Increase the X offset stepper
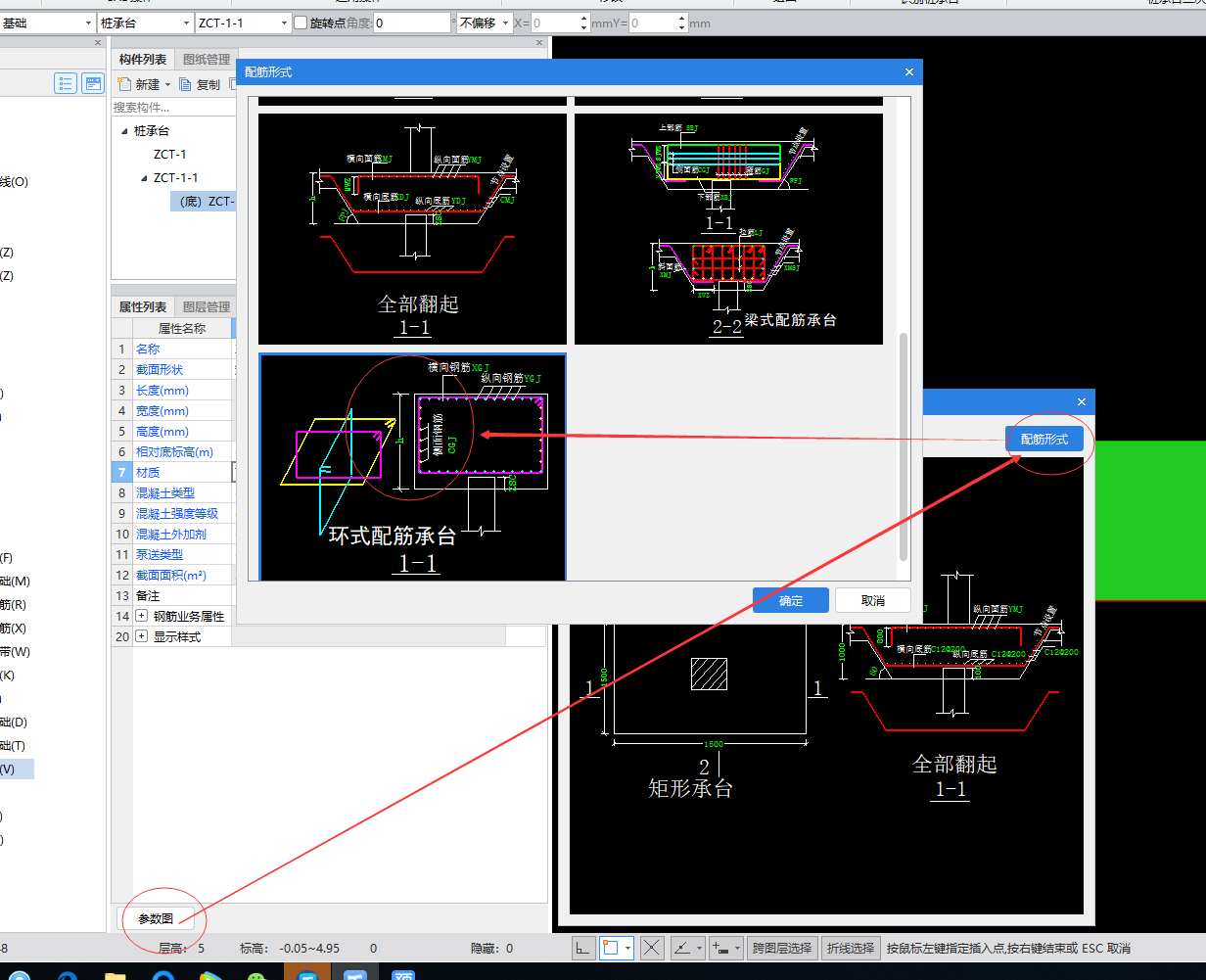This screenshot has height=980, width=1206. 584,18
